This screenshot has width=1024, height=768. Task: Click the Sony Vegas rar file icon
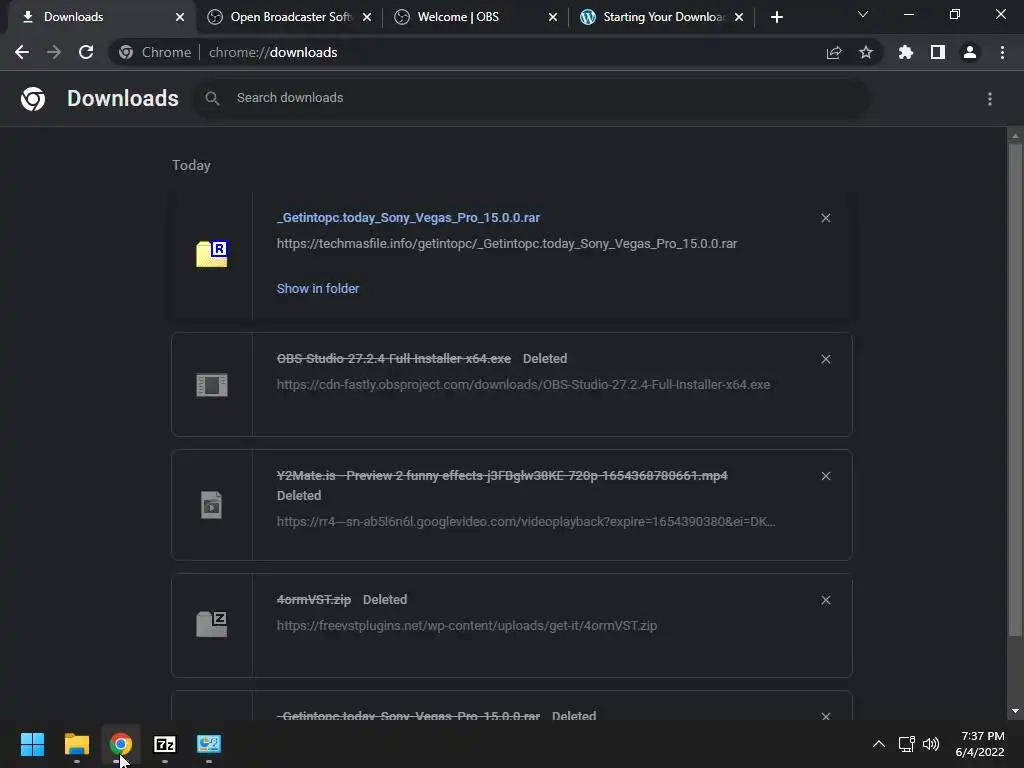tap(212, 254)
